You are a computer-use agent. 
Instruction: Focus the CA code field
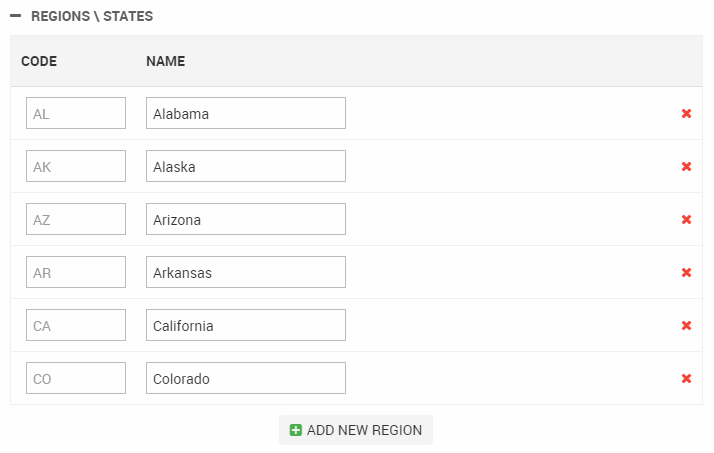tap(76, 326)
